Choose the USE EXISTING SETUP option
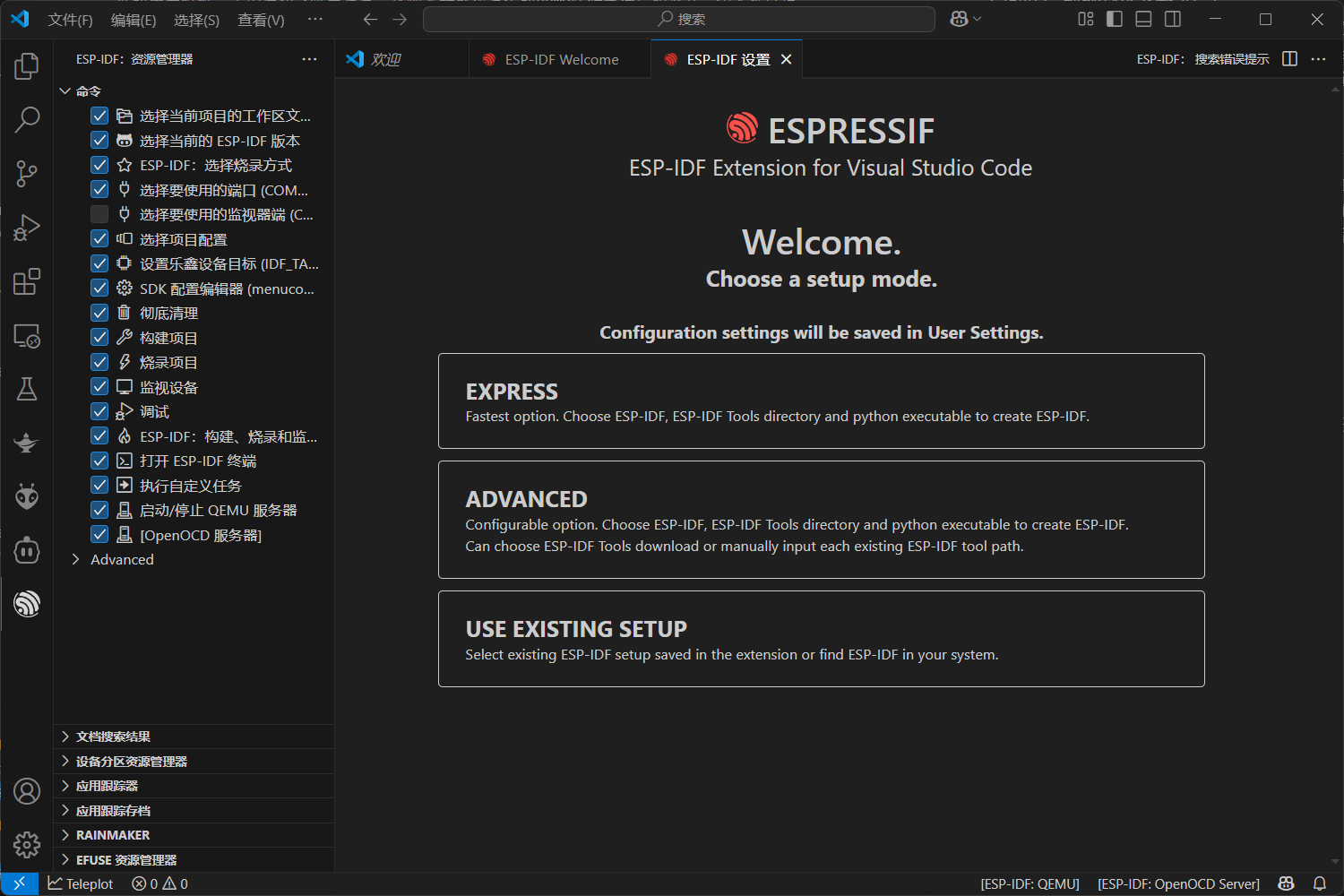Viewport: 1344px width, 896px height. 820,638
